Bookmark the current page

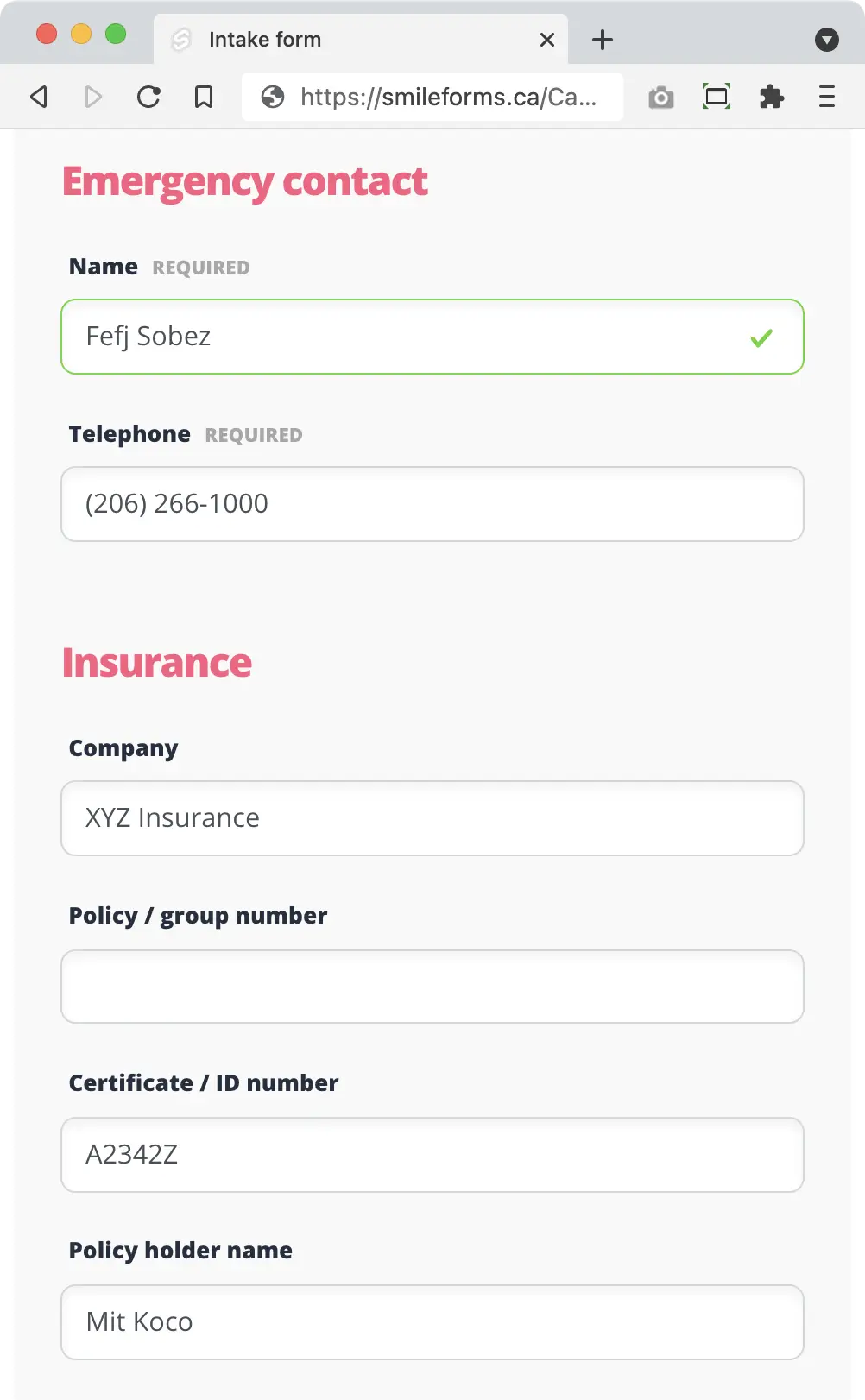(x=204, y=97)
